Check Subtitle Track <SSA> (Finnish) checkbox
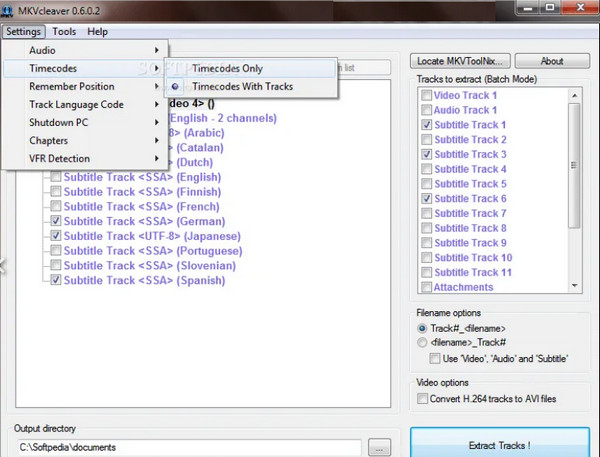This screenshot has width=600, height=457. click(56, 191)
